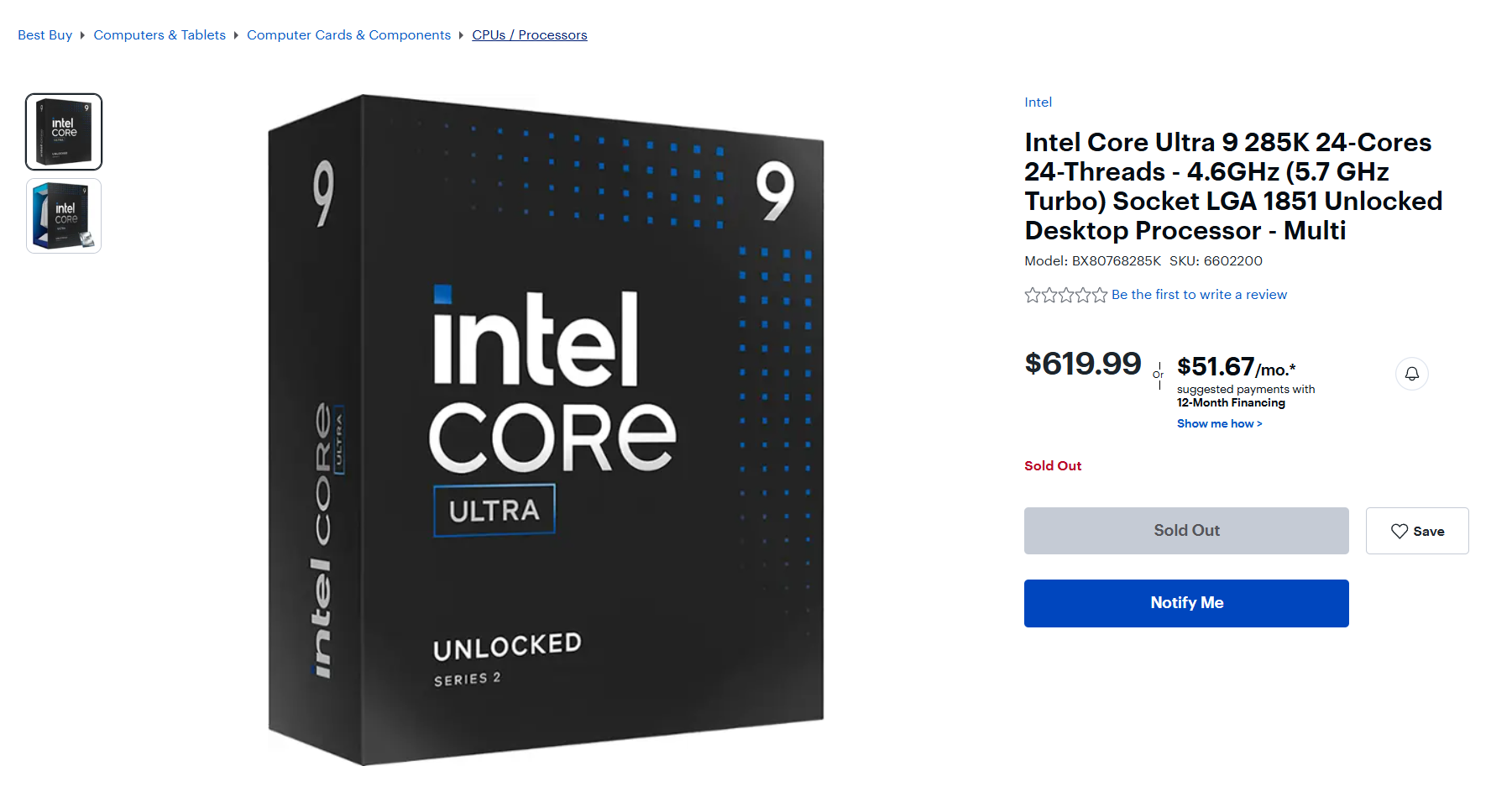Click the chevron after Computers & Tablets
The image size is (1512, 787).
[235, 35]
